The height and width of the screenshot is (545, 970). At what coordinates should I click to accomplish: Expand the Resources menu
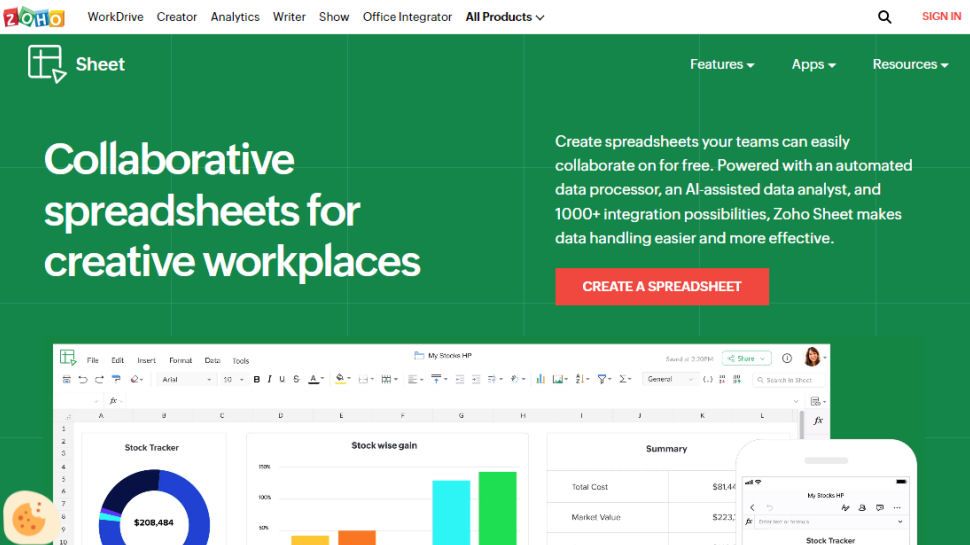[x=910, y=64]
